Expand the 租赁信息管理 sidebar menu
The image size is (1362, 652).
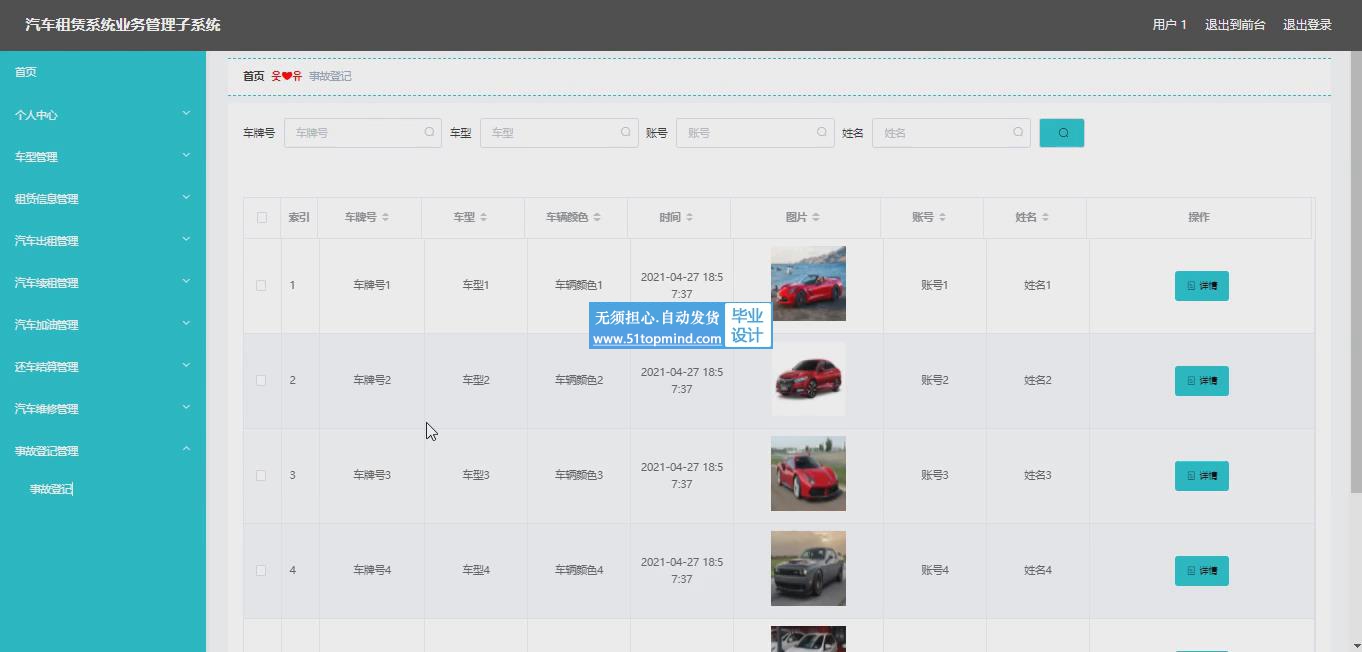tap(103, 198)
